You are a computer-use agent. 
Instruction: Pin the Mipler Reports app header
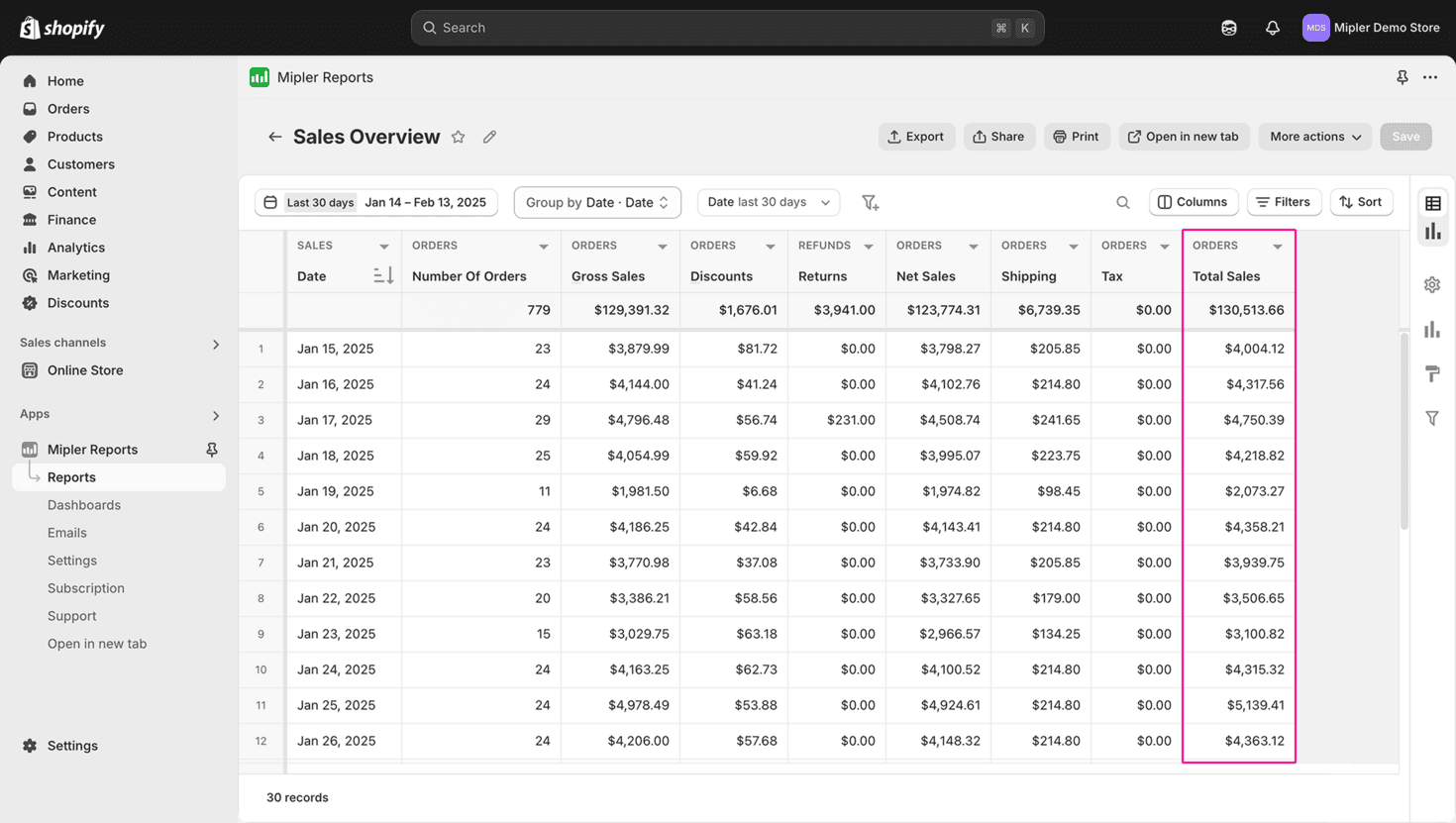click(1403, 76)
